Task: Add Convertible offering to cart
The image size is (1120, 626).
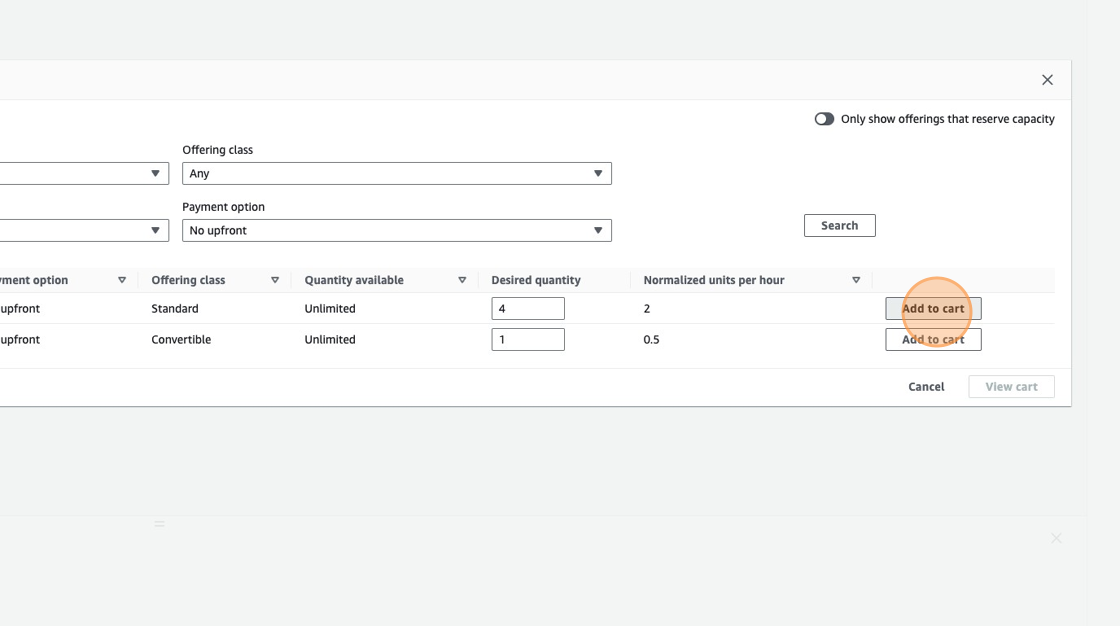Action: click(933, 340)
